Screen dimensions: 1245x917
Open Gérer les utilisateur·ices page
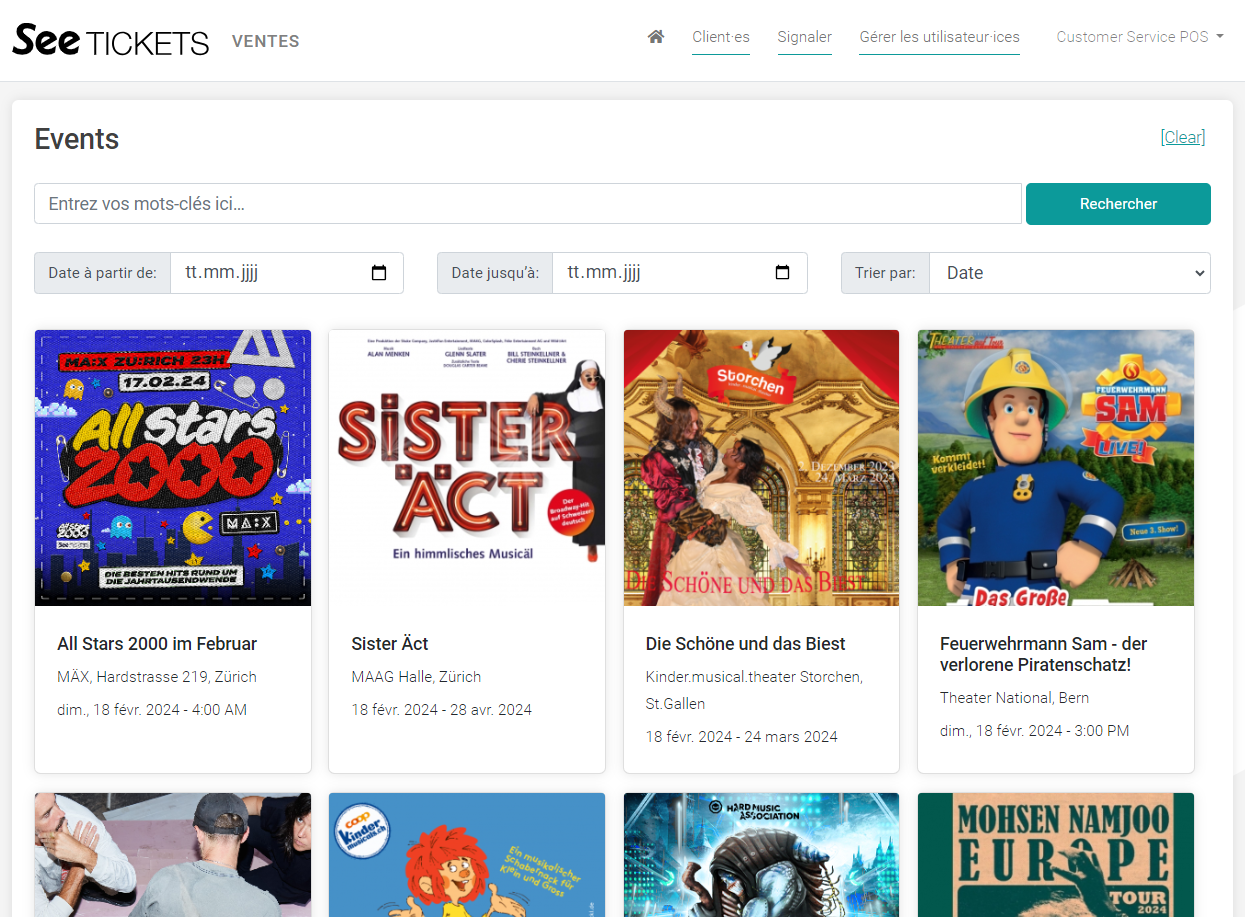click(x=939, y=37)
